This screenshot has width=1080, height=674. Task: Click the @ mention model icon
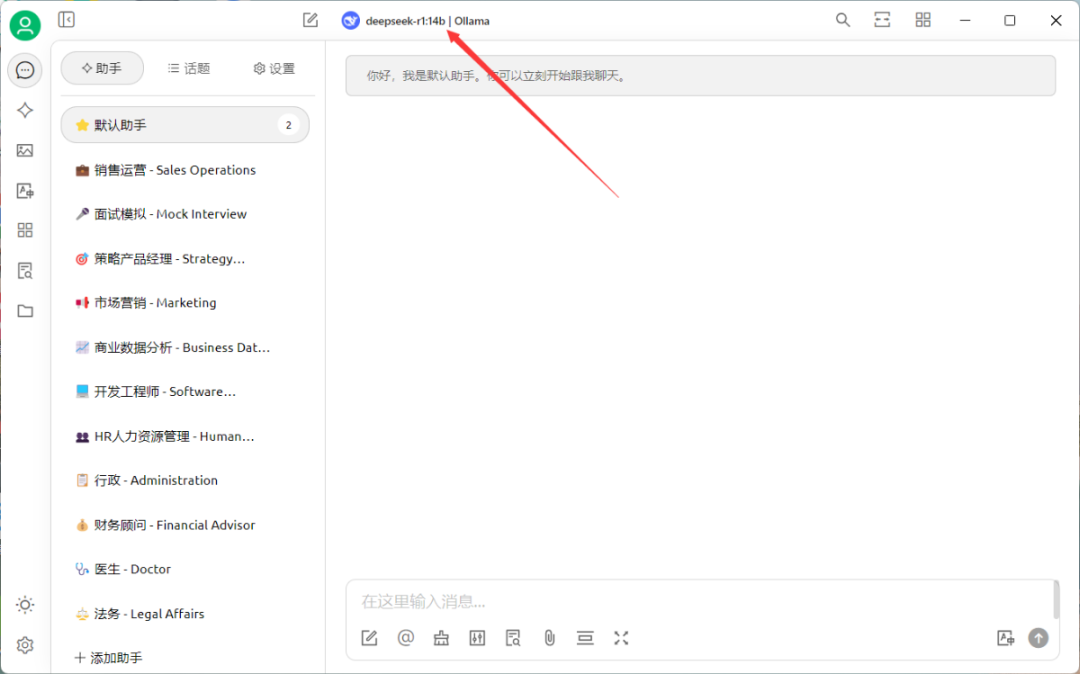coord(406,638)
